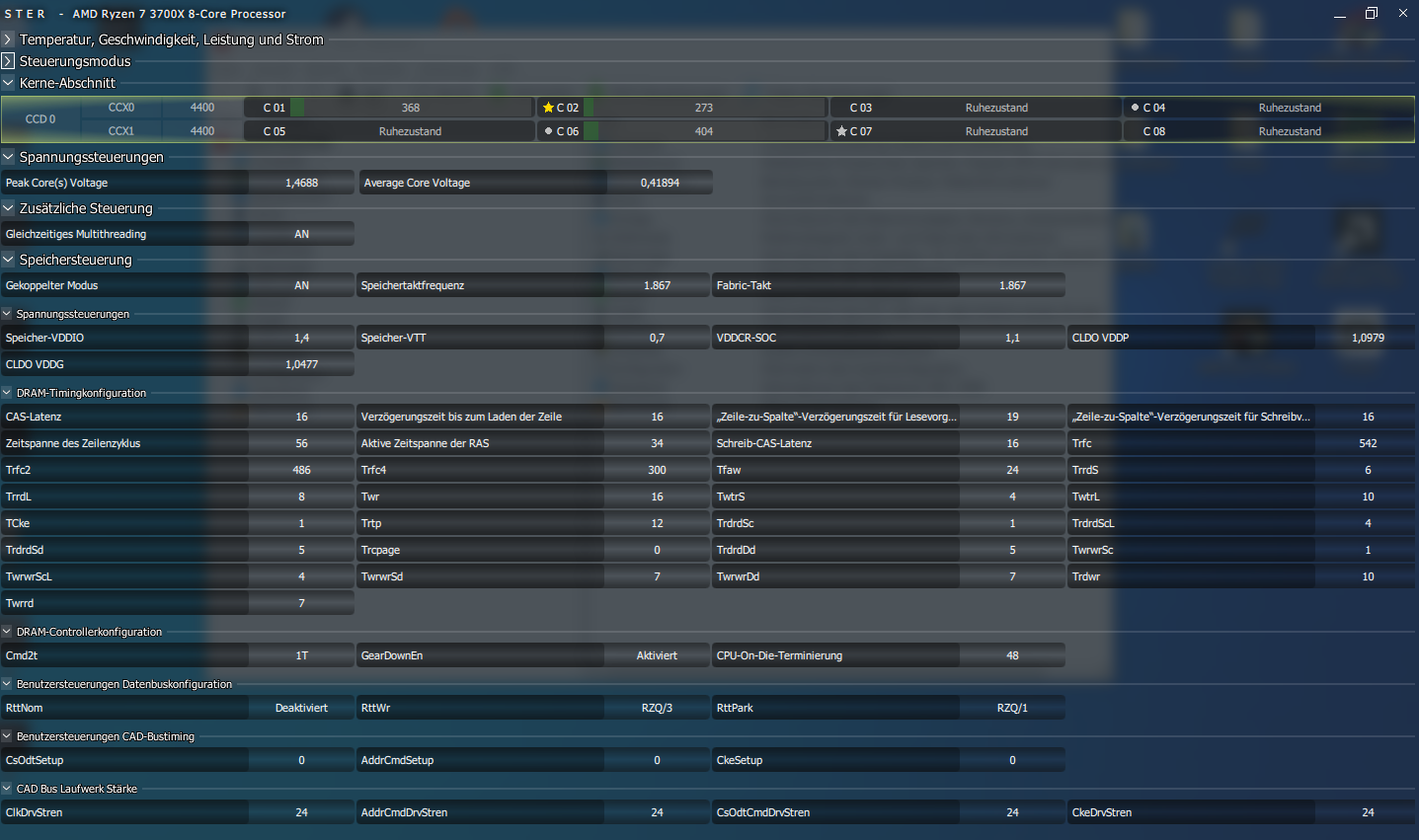Image resolution: width=1419 pixels, height=840 pixels.
Task: Expand the Steuerungsmodus section
Action: click(8, 61)
